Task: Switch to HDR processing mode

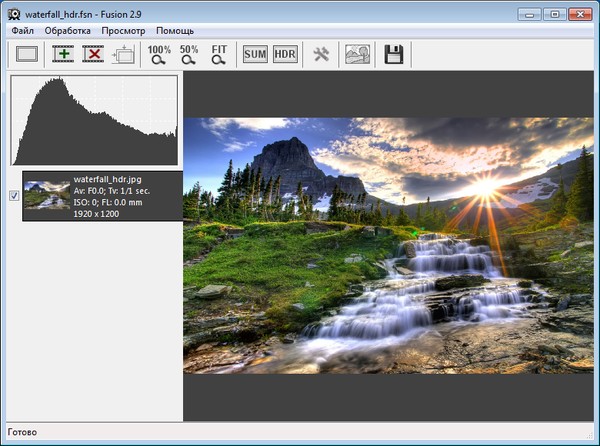Action: click(285, 55)
